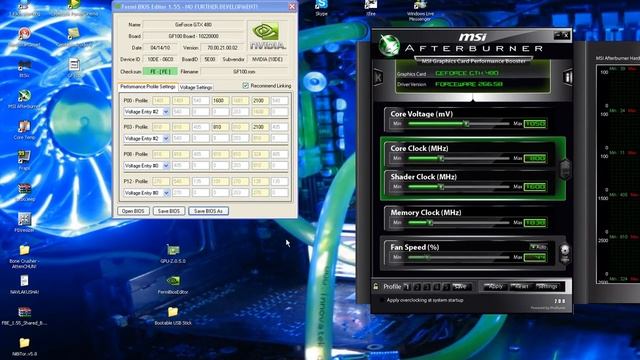Click the Afterburner Reset button
Viewport: 640px width, 360px height.
(x=521, y=287)
